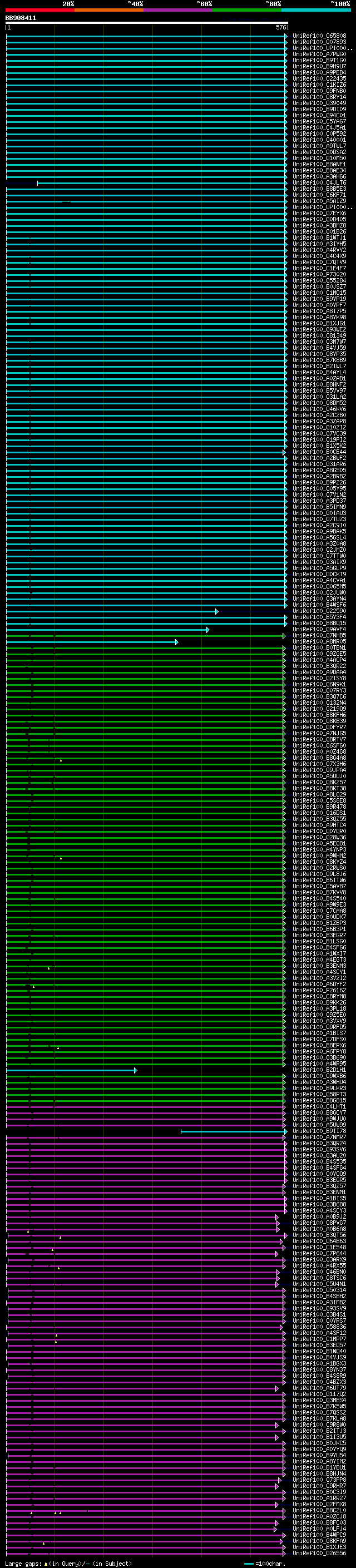
Task: Open hit UniRef100_Q65808
Action: [x=319, y=36]
